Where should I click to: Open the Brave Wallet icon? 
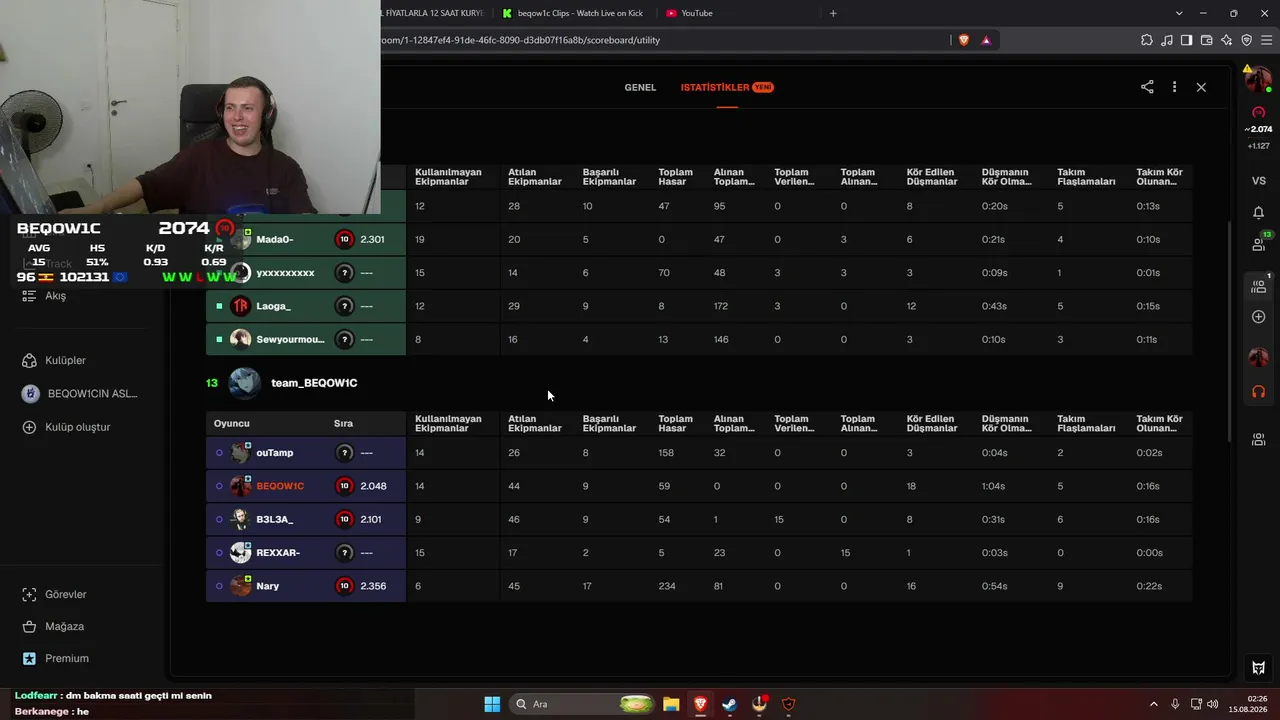coord(1206,40)
